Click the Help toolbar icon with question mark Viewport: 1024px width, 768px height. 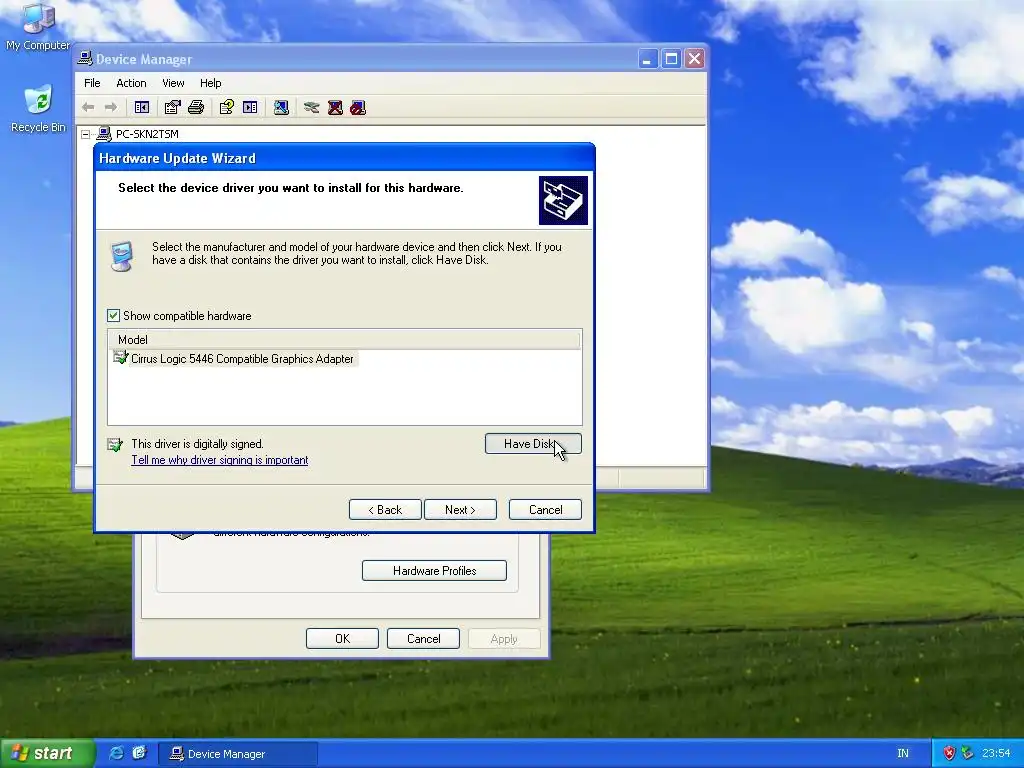(x=227, y=107)
